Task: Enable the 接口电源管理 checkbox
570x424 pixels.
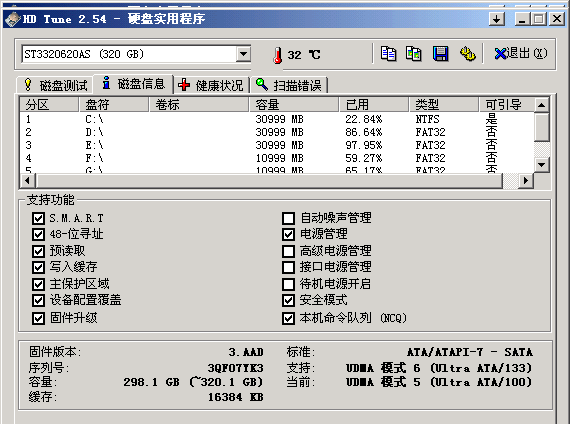Action: point(288,267)
